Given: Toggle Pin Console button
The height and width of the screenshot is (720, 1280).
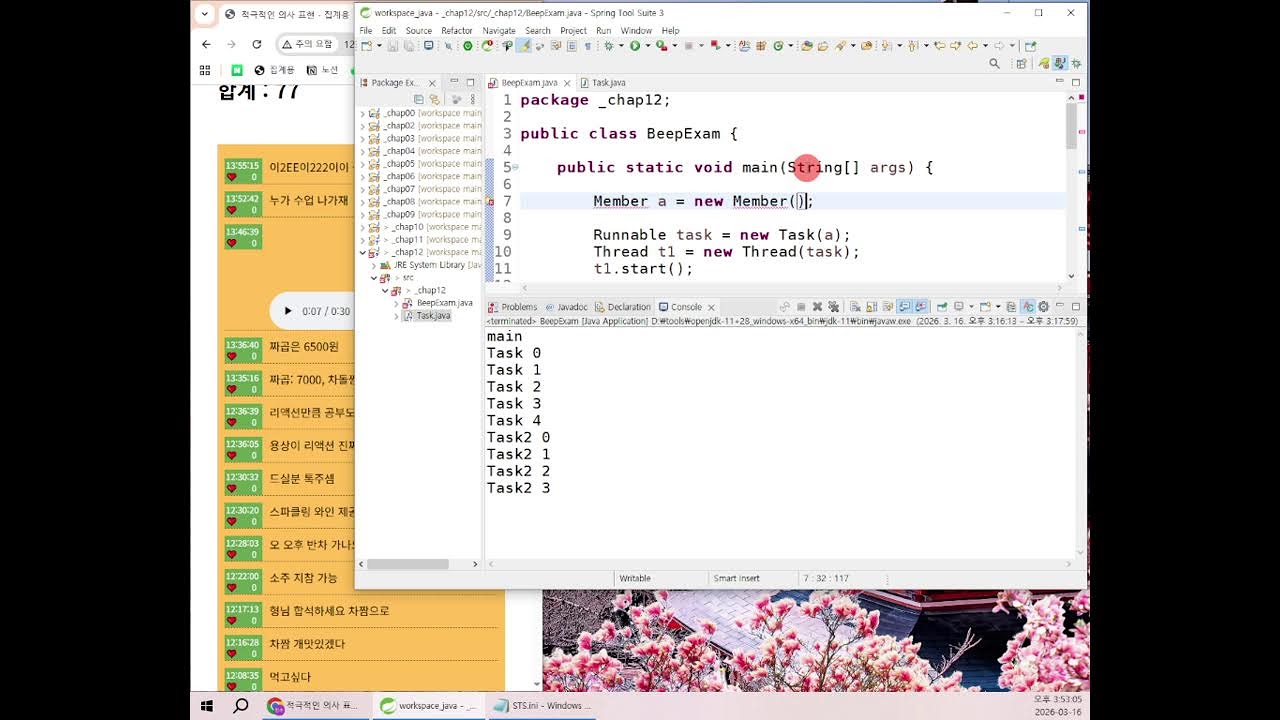Looking at the screenshot, I should (x=941, y=307).
